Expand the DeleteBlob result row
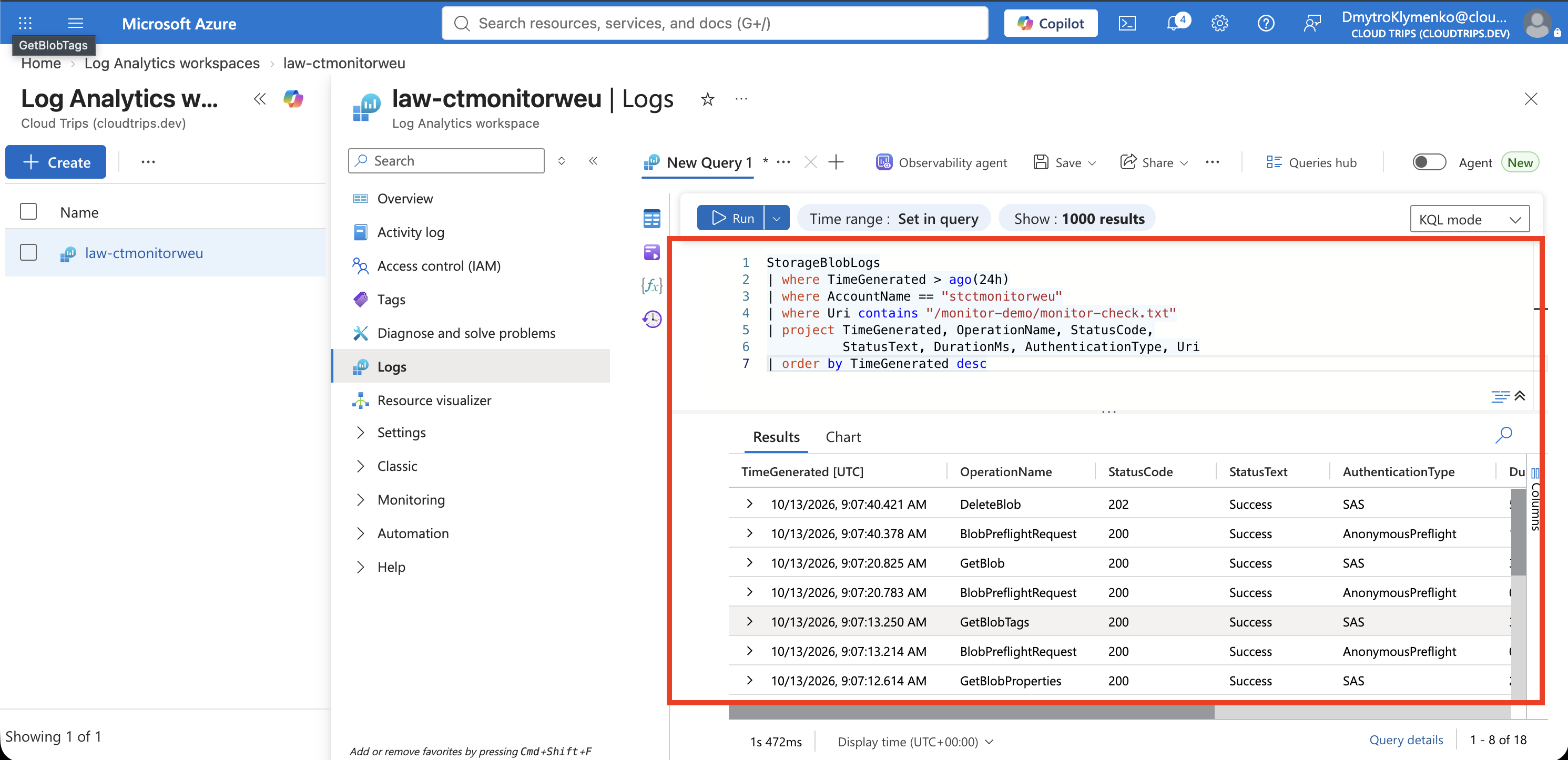The image size is (1568, 760). tap(749, 503)
